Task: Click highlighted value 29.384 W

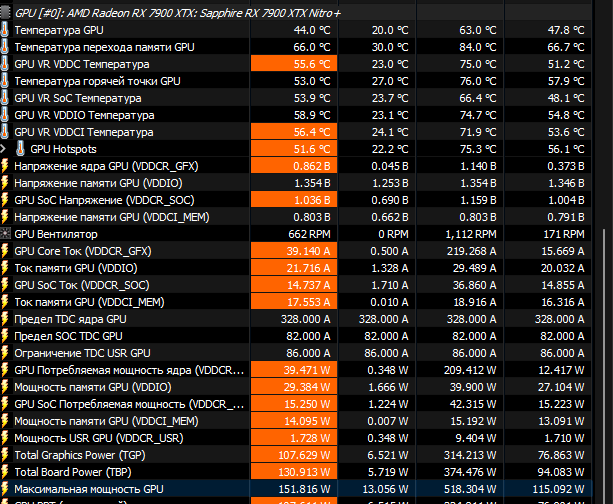Action: [x=294, y=387]
